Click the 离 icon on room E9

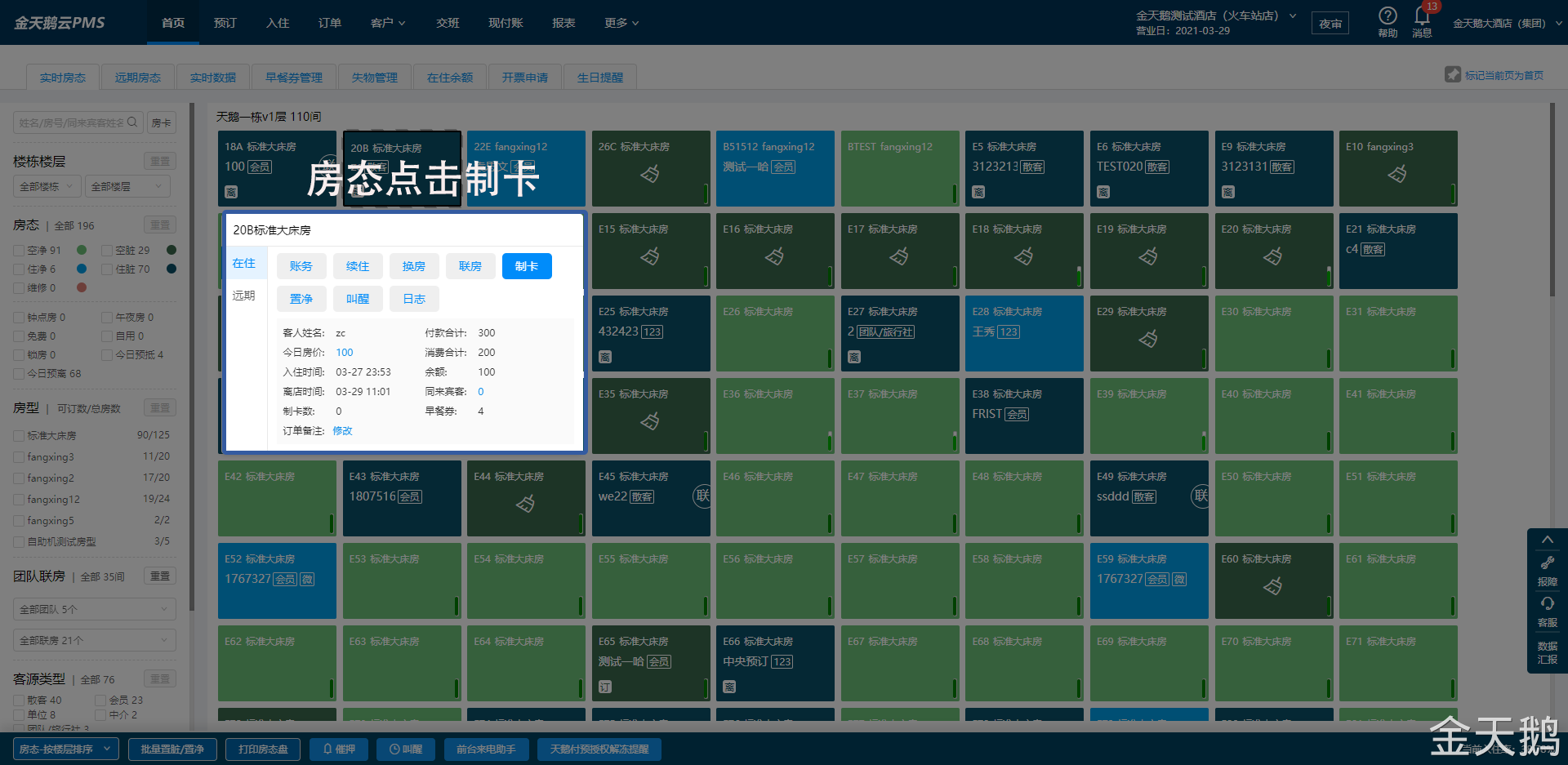(x=1228, y=193)
